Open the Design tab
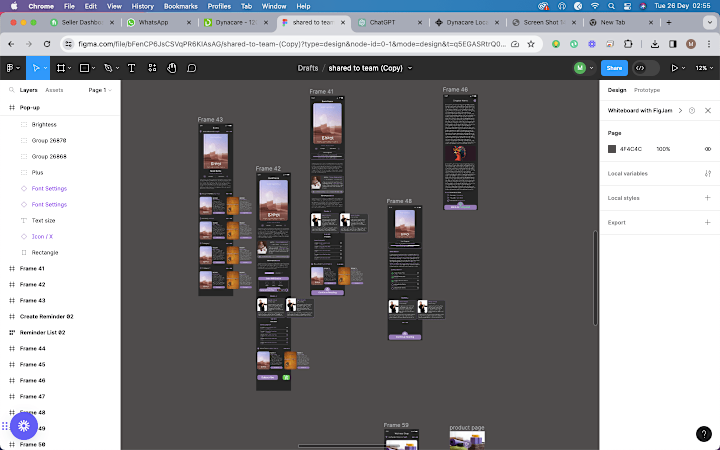Image resolution: width=720 pixels, height=450 pixels. click(x=617, y=90)
